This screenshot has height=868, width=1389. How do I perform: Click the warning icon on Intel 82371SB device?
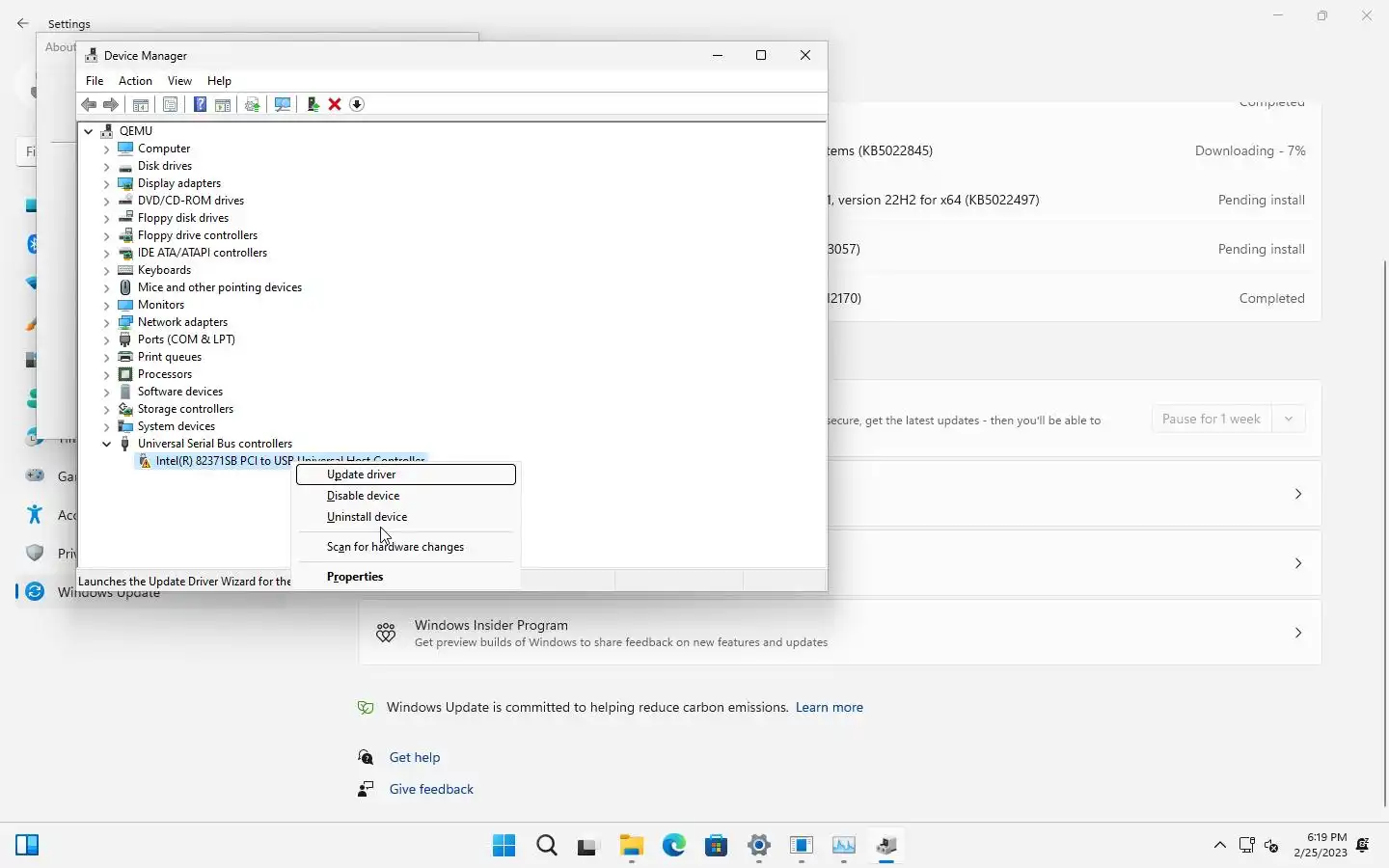click(145, 461)
